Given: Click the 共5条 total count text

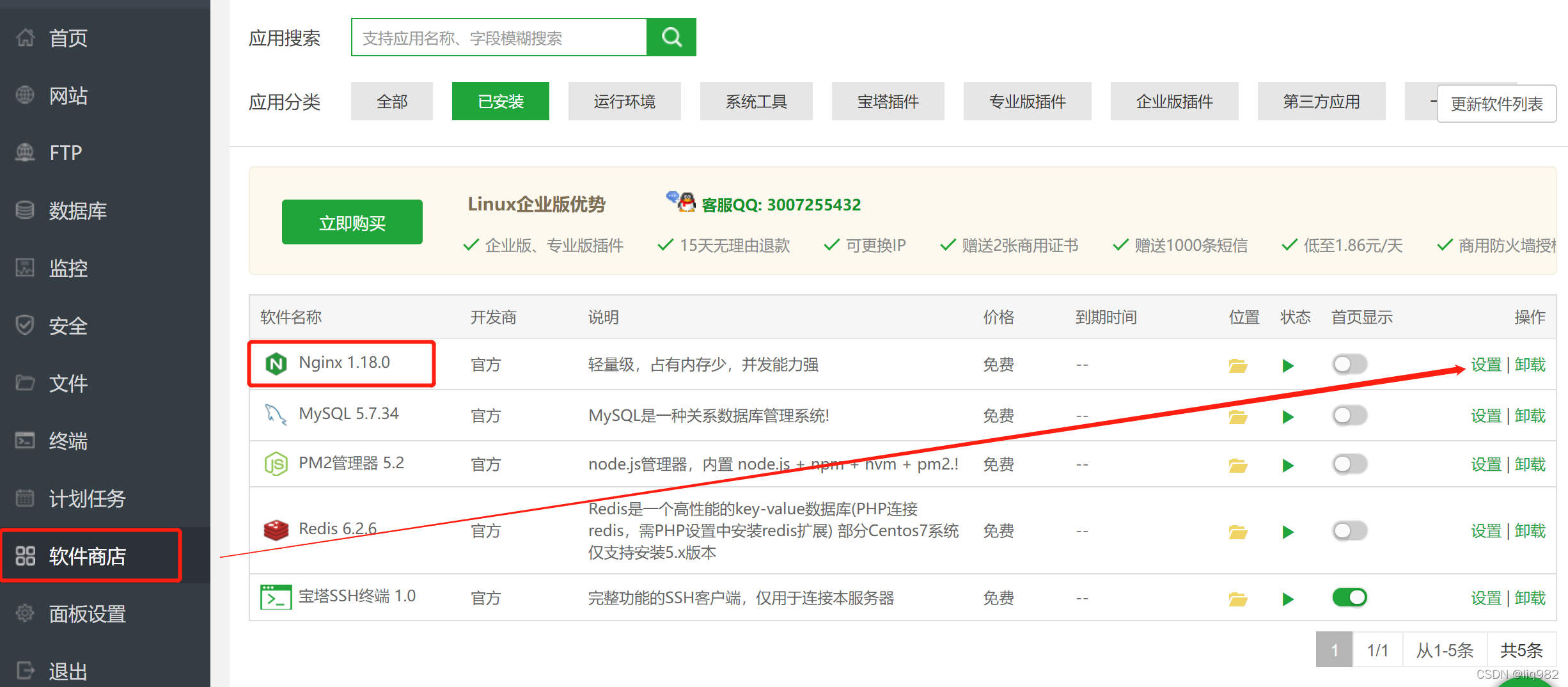Looking at the screenshot, I should pos(1521,651).
